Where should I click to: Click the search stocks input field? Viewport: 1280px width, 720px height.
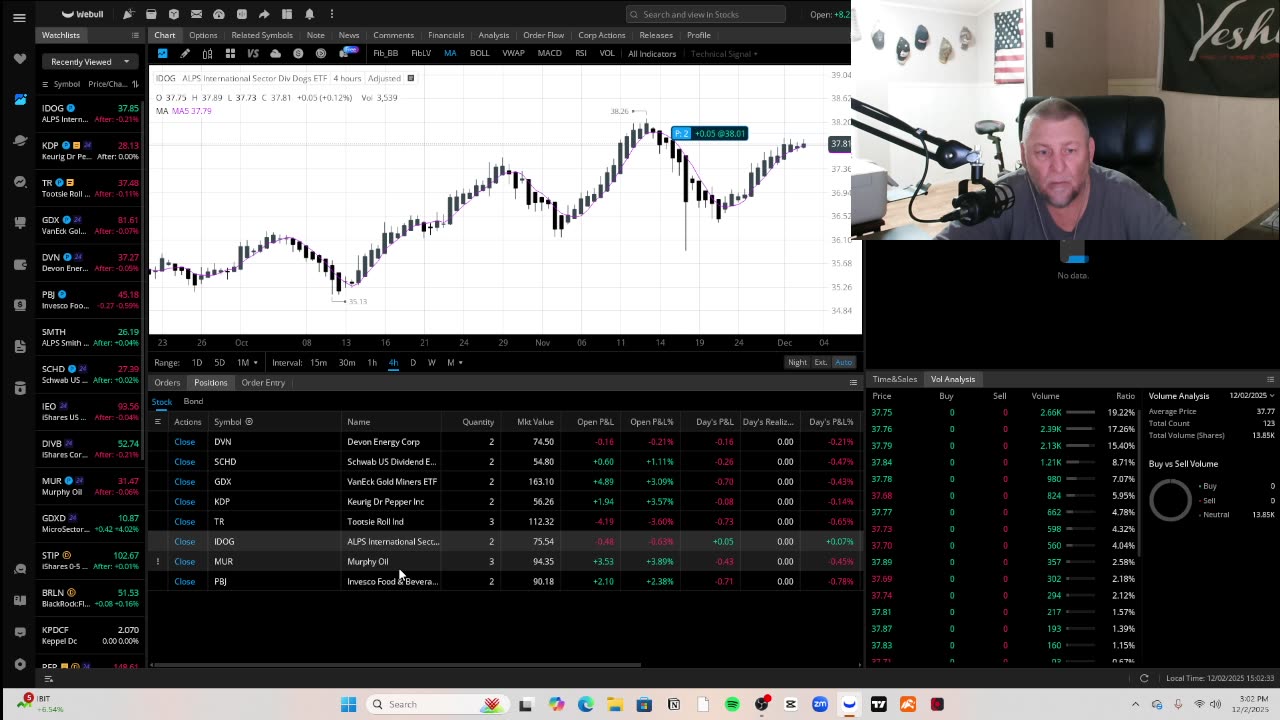(706, 14)
